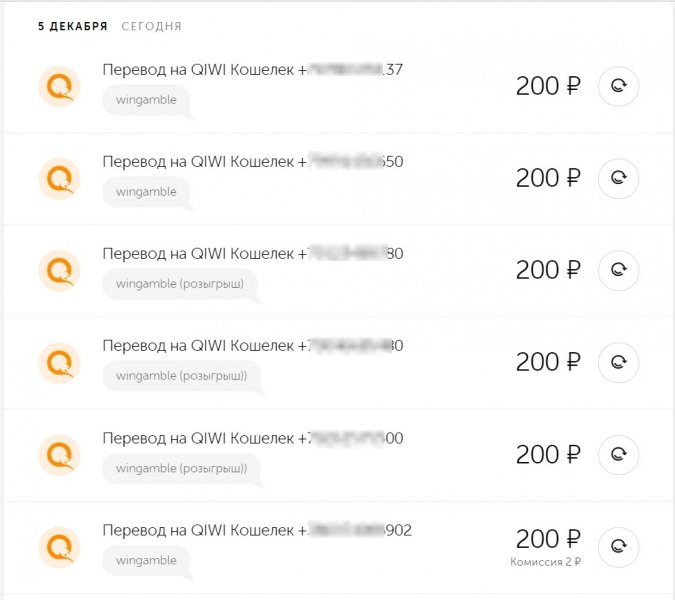This screenshot has width=675, height=600.
Task: Click QIWI logo beside wallet ending 902
Action: [x=59, y=546]
